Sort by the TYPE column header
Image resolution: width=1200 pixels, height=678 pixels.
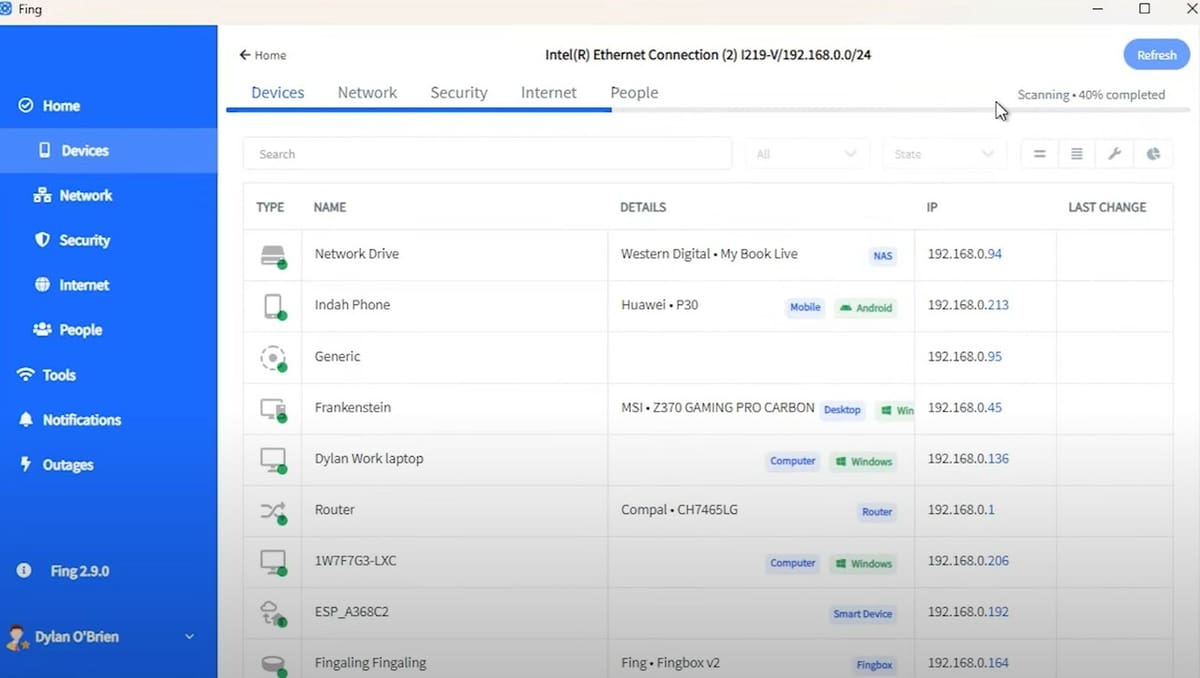(x=270, y=207)
